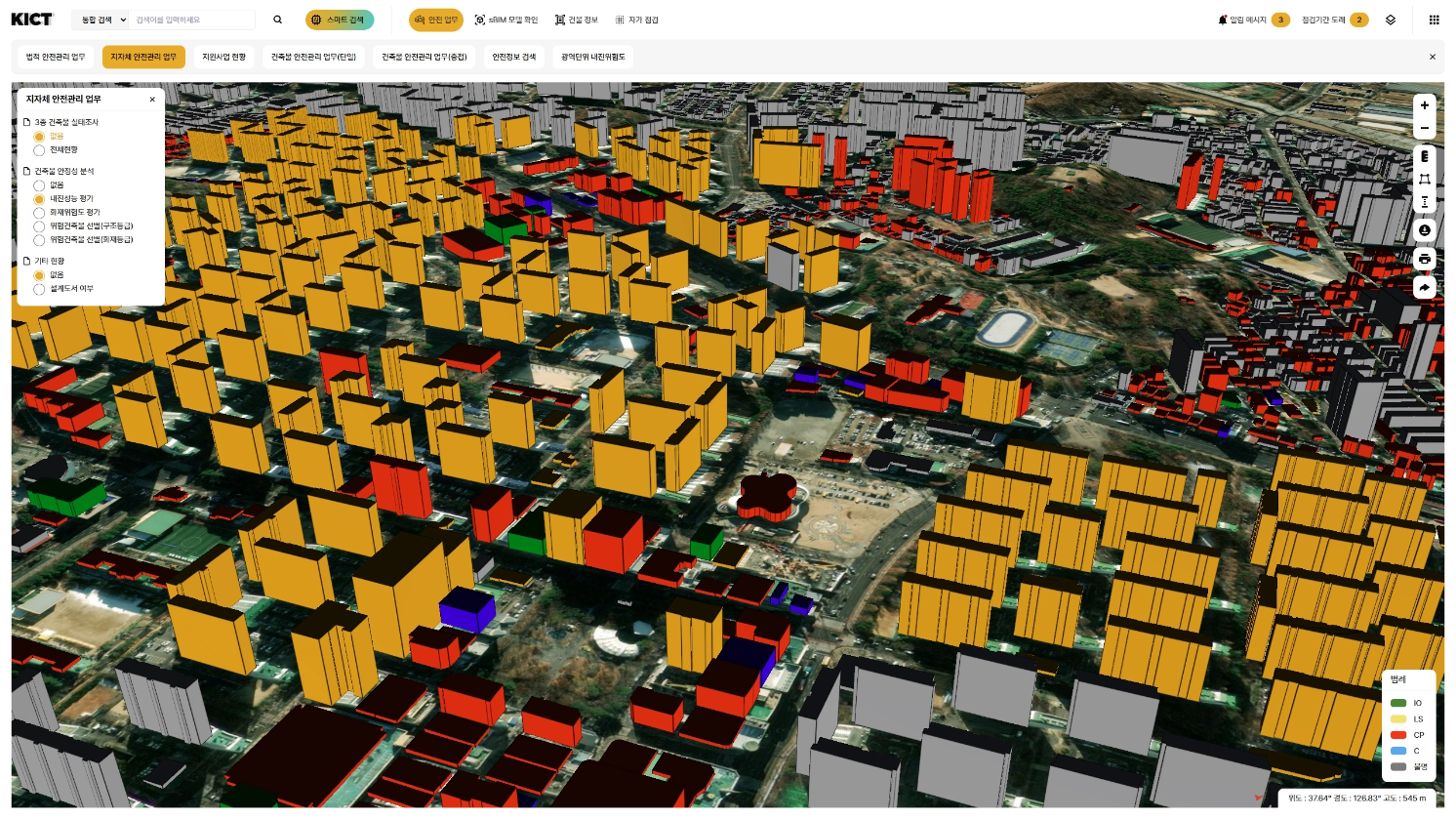
Task: Select the 설계도서 여부 radio option
Action: pyautogui.click(x=39, y=289)
